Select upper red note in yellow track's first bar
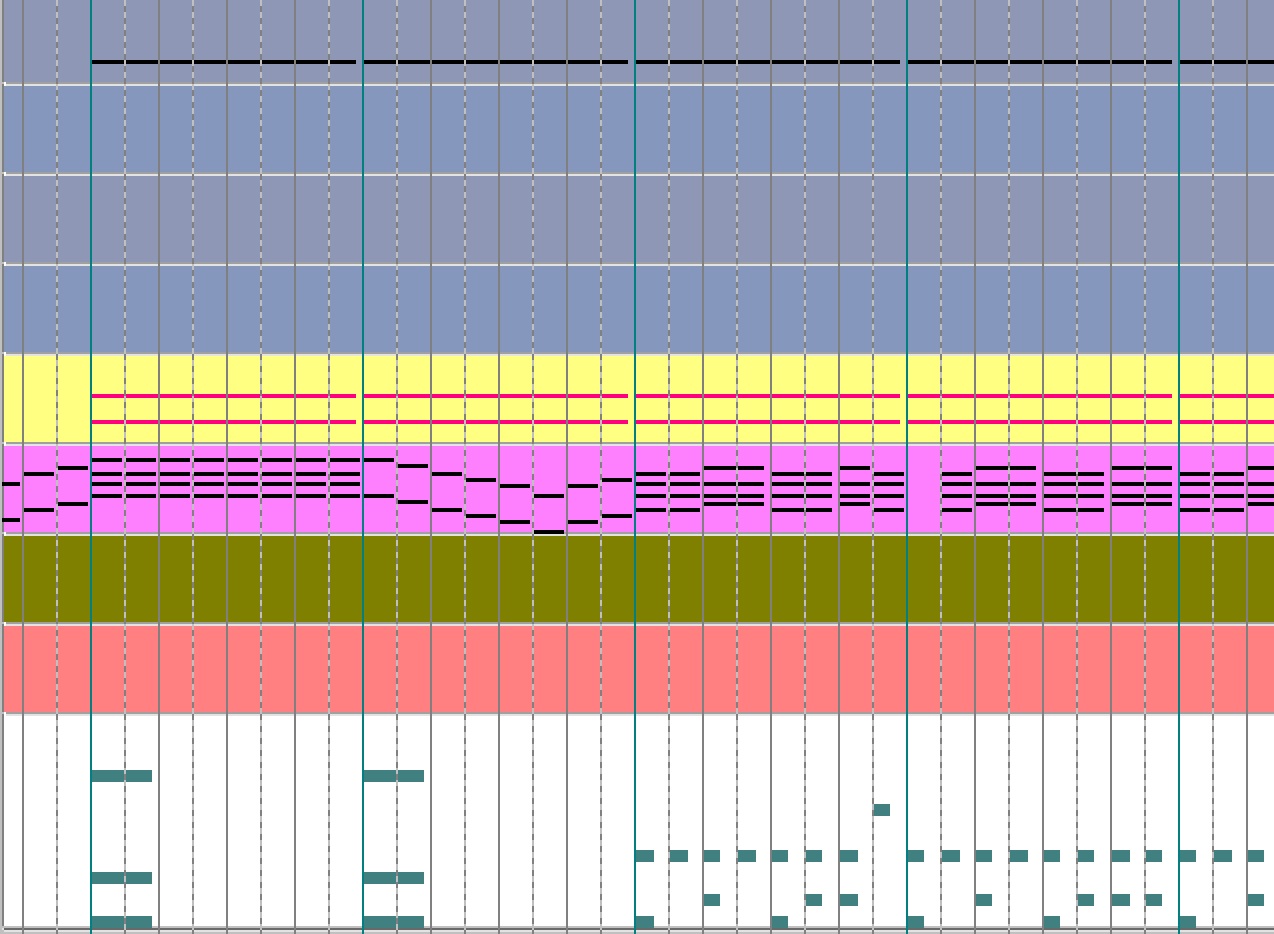Viewport: 1274px width, 934px height. (x=223, y=396)
